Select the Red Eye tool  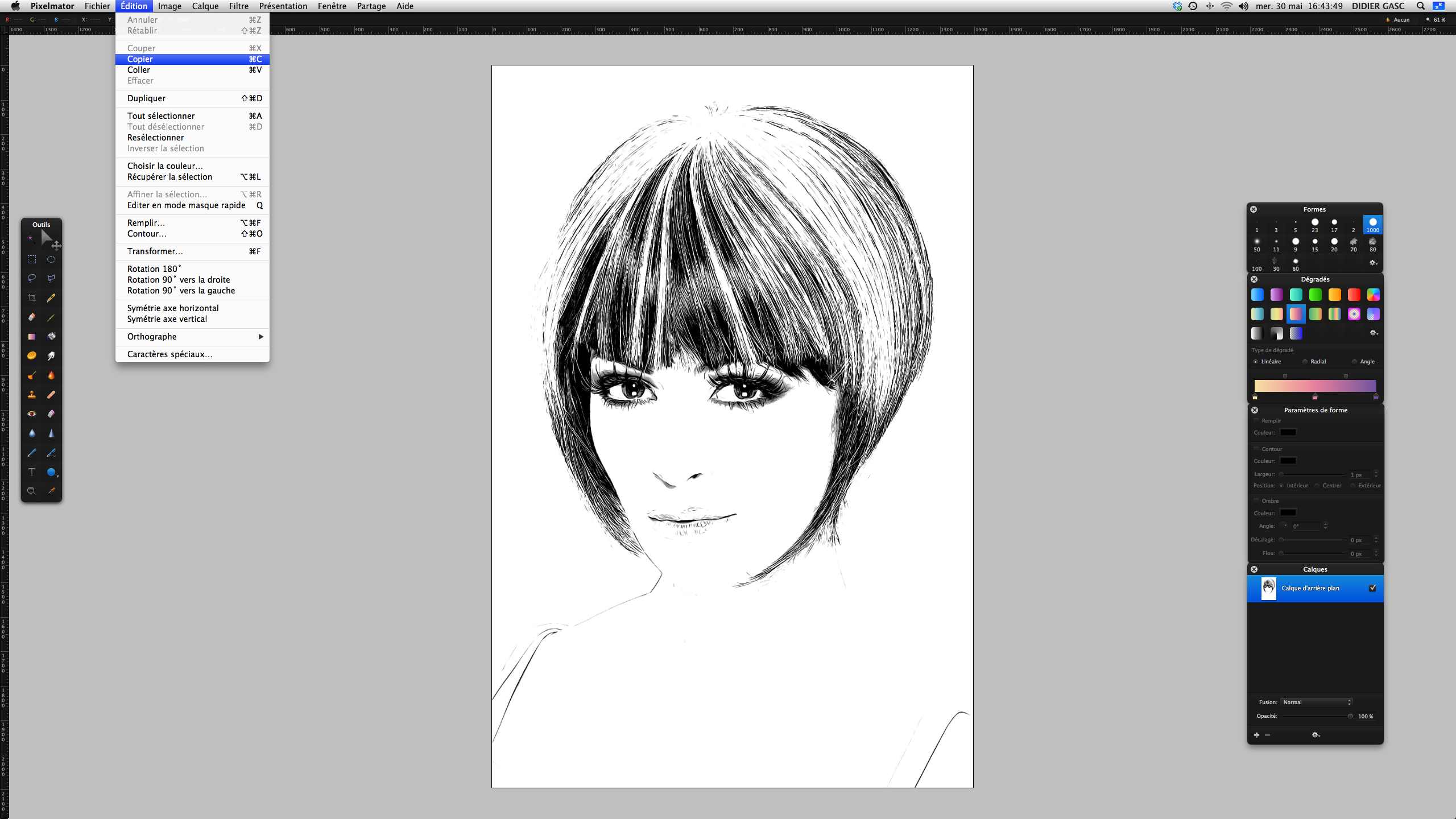(x=32, y=414)
